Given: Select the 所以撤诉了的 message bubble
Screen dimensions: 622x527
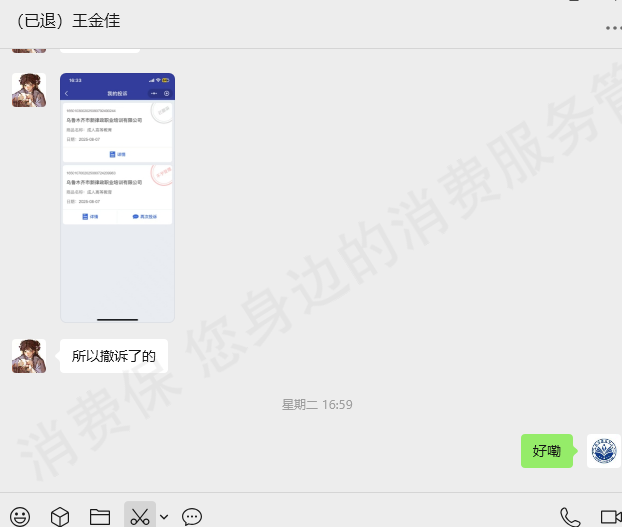Looking at the screenshot, I should pos(114,356).
